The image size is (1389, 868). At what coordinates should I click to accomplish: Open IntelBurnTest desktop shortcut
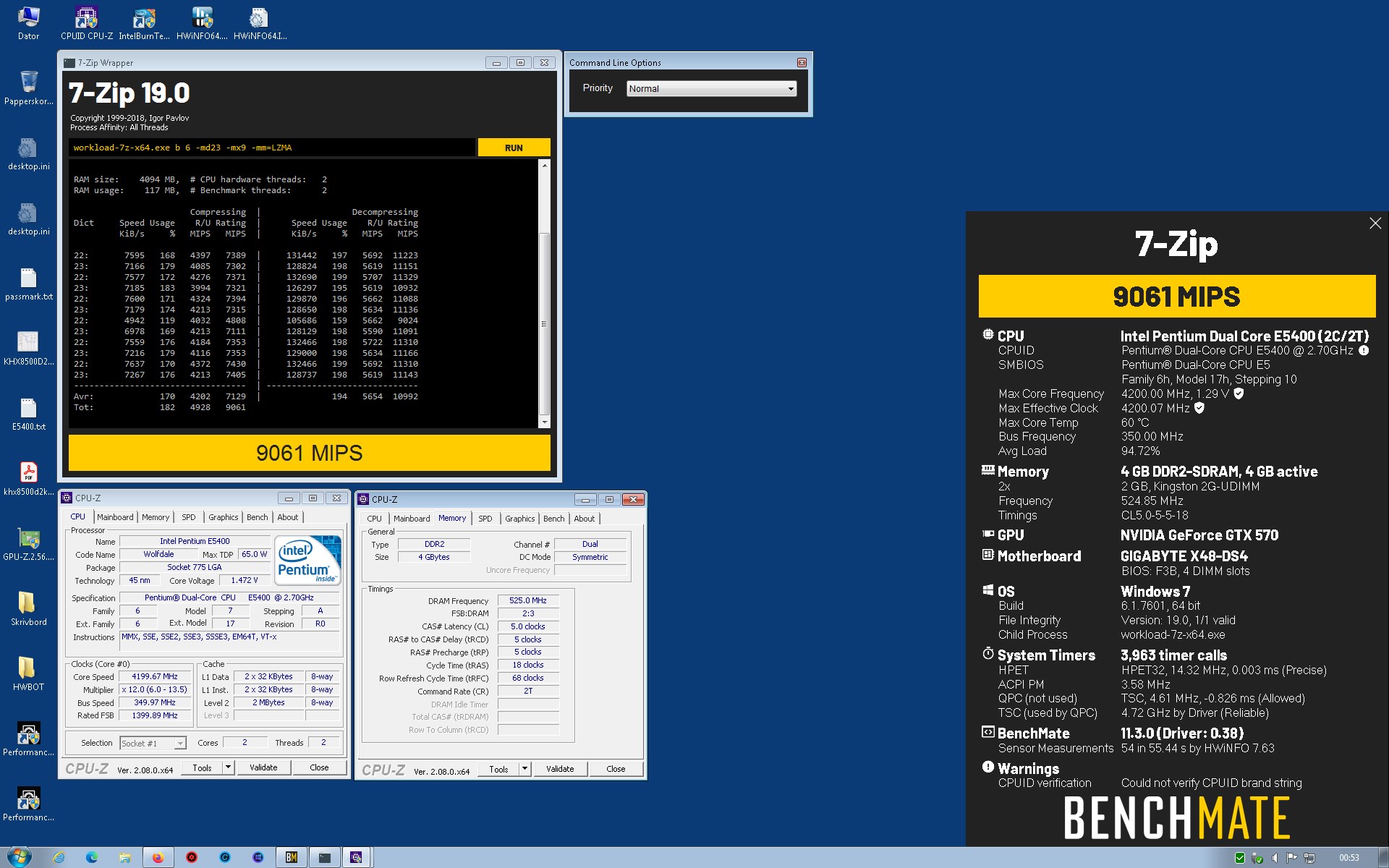[x=145, y=22]
